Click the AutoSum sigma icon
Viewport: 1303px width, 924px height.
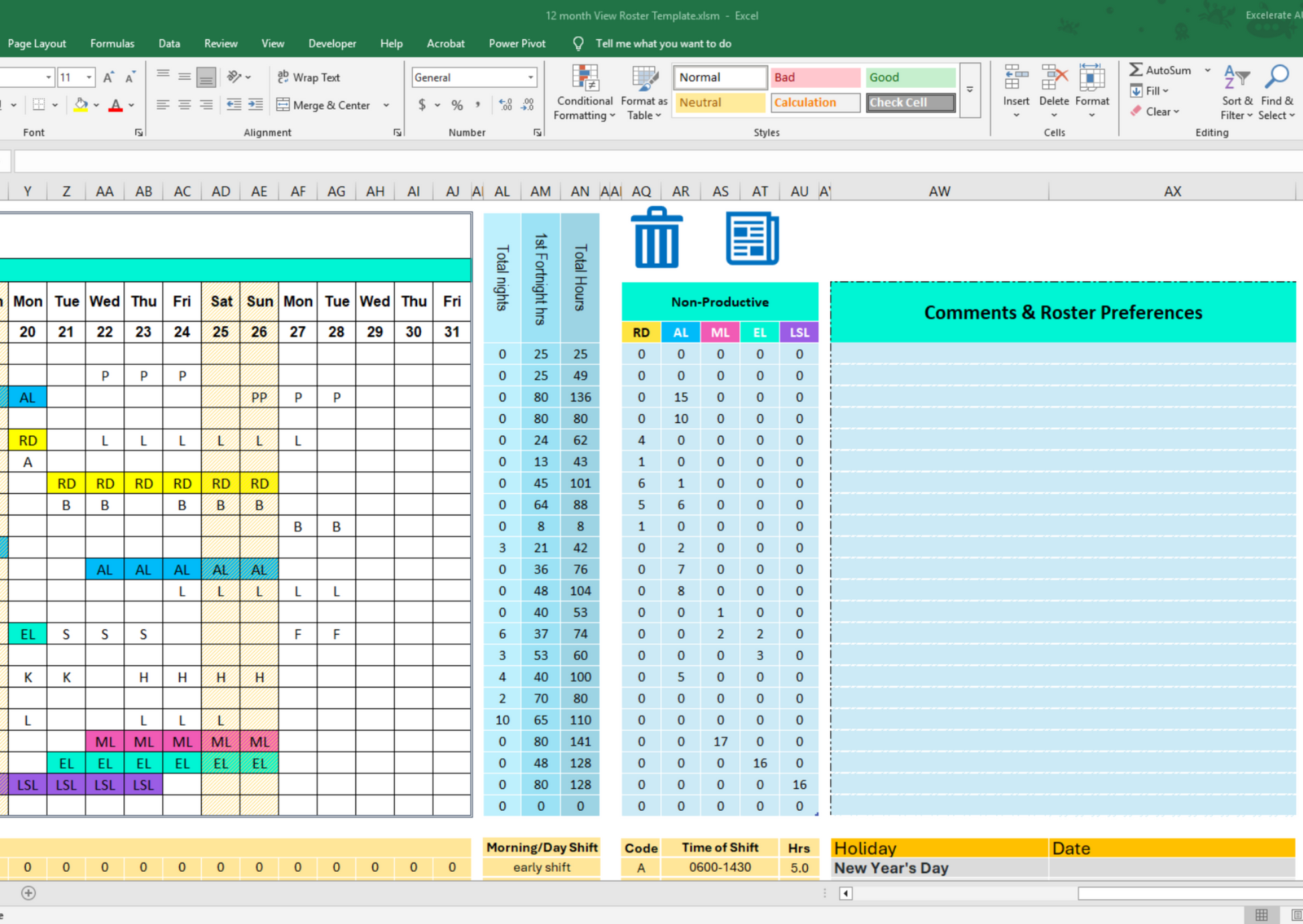point(1136,70)
